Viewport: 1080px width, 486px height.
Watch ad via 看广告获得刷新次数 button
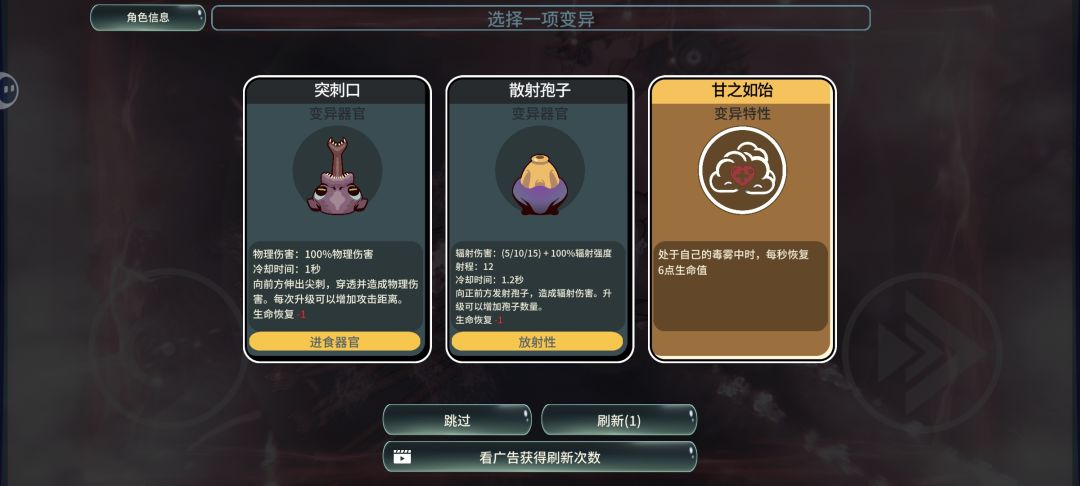539,457
